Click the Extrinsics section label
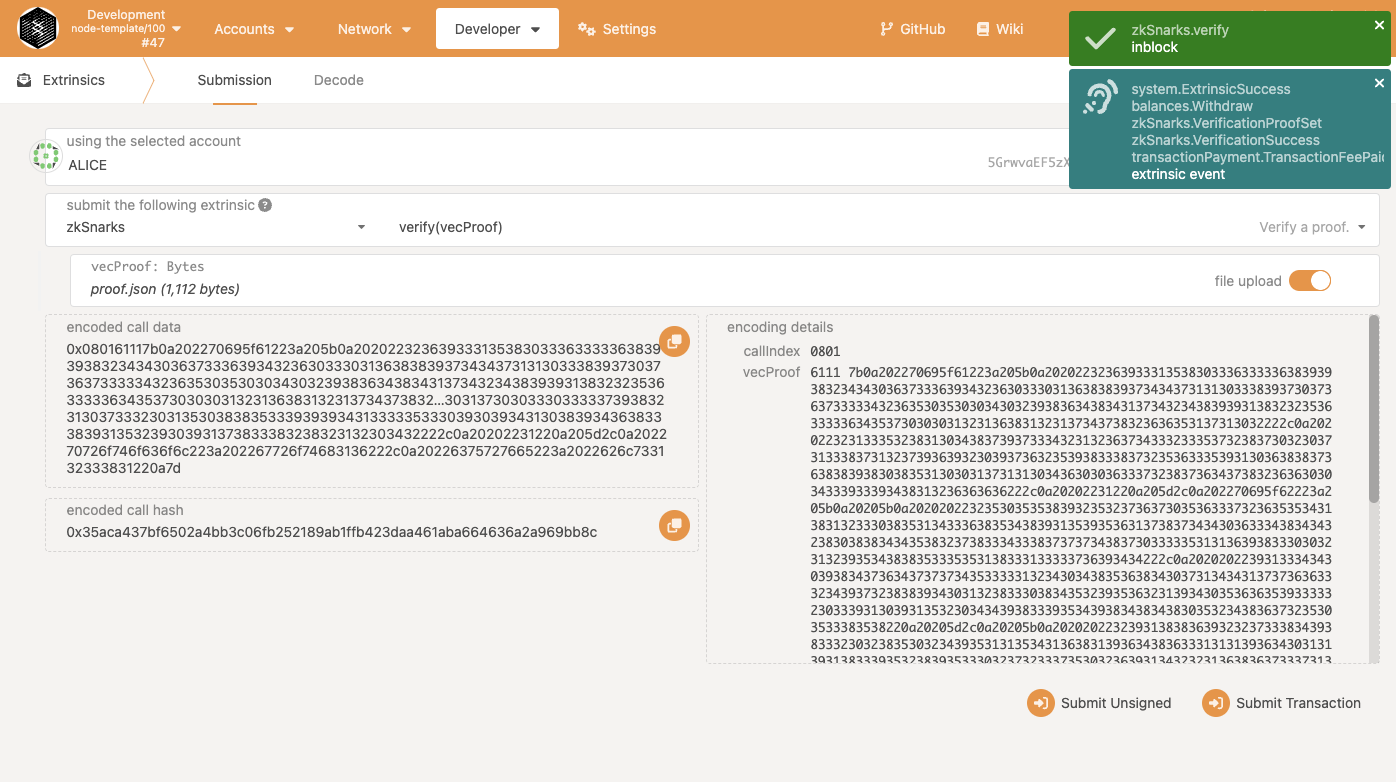This screenshot has width=1396, height=782. tap(74, 80)
